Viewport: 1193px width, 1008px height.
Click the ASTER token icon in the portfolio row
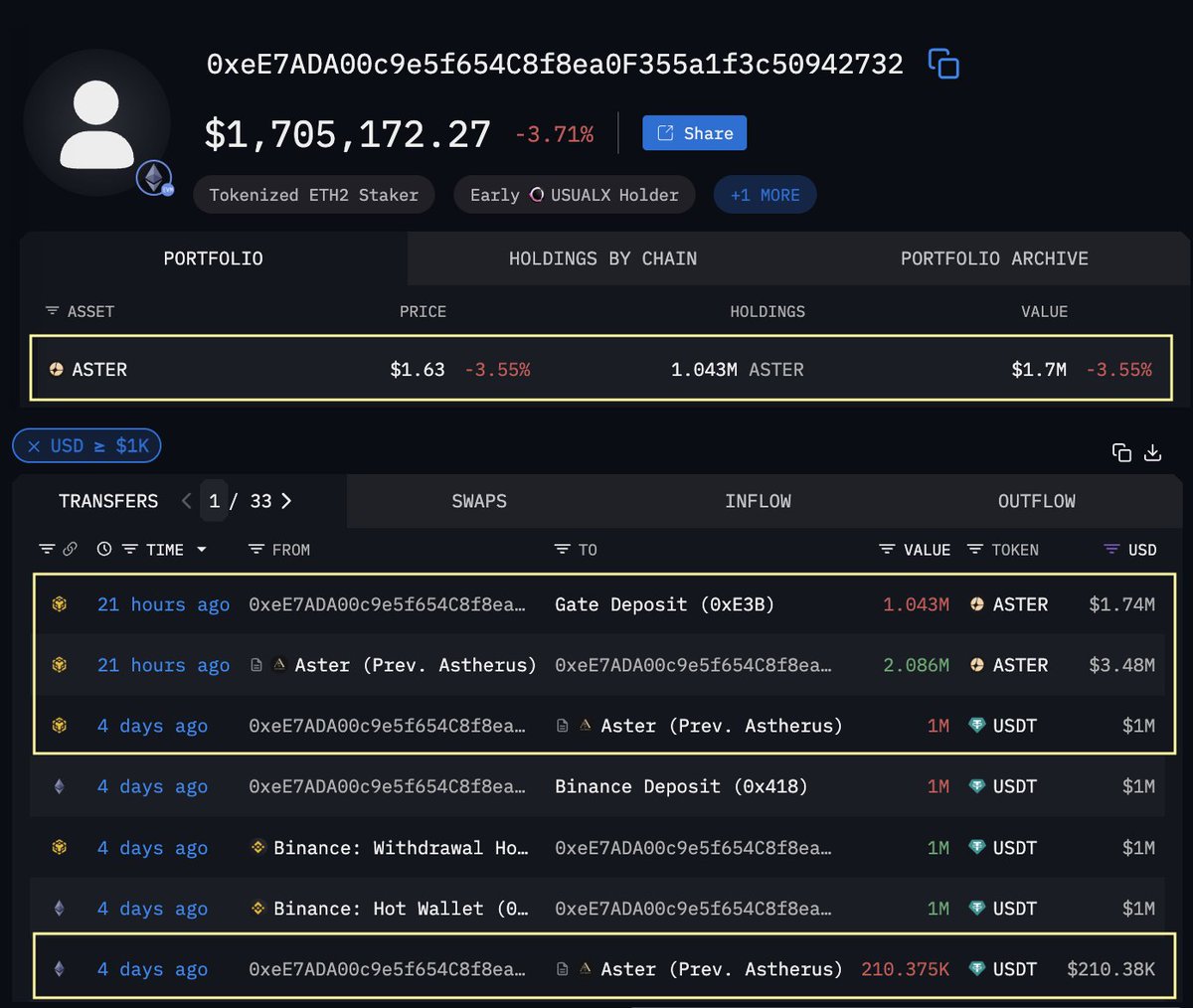click(57, 370)
